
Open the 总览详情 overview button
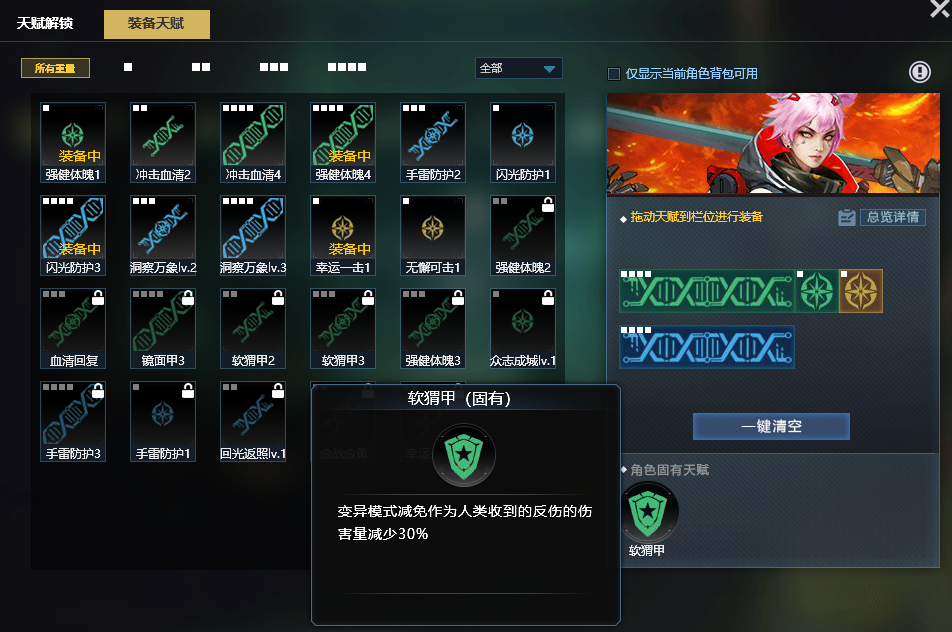[x=892, y=217]
